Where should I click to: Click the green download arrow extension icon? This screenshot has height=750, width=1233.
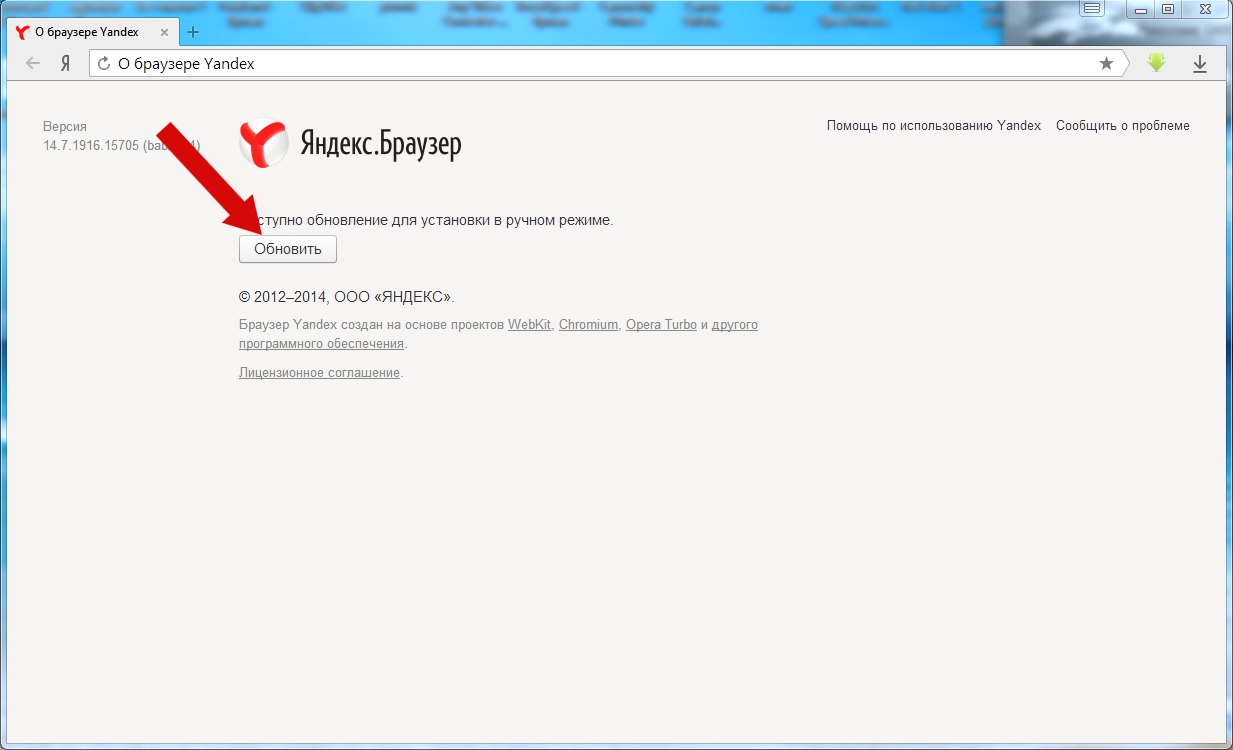pos(1157,63)
